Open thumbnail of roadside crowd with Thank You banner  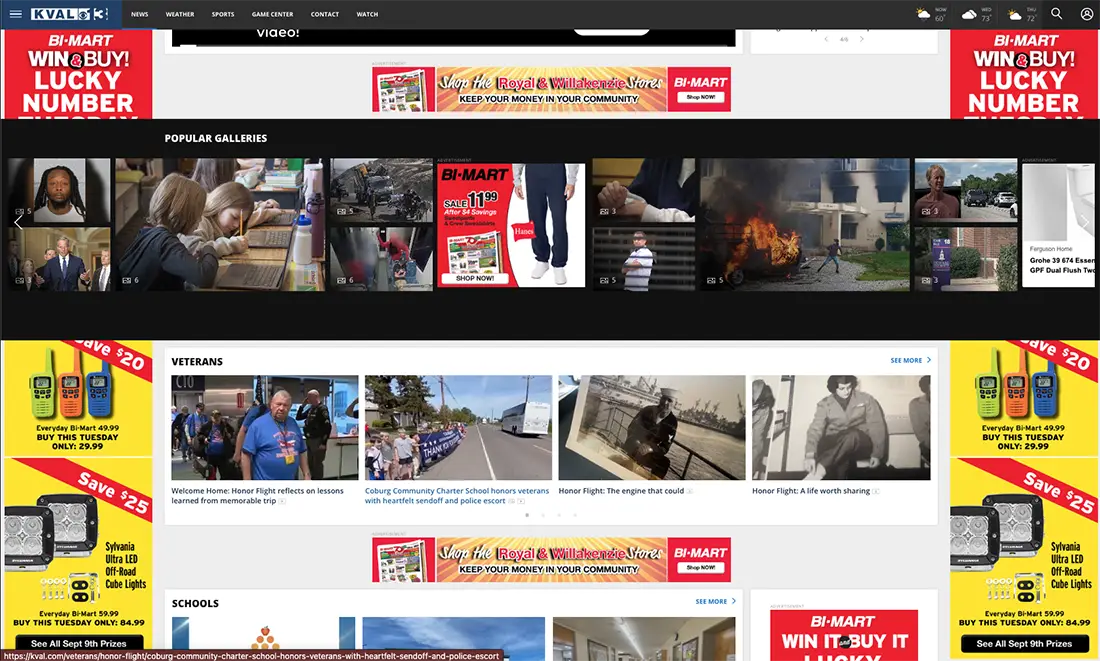click(458, 427)
